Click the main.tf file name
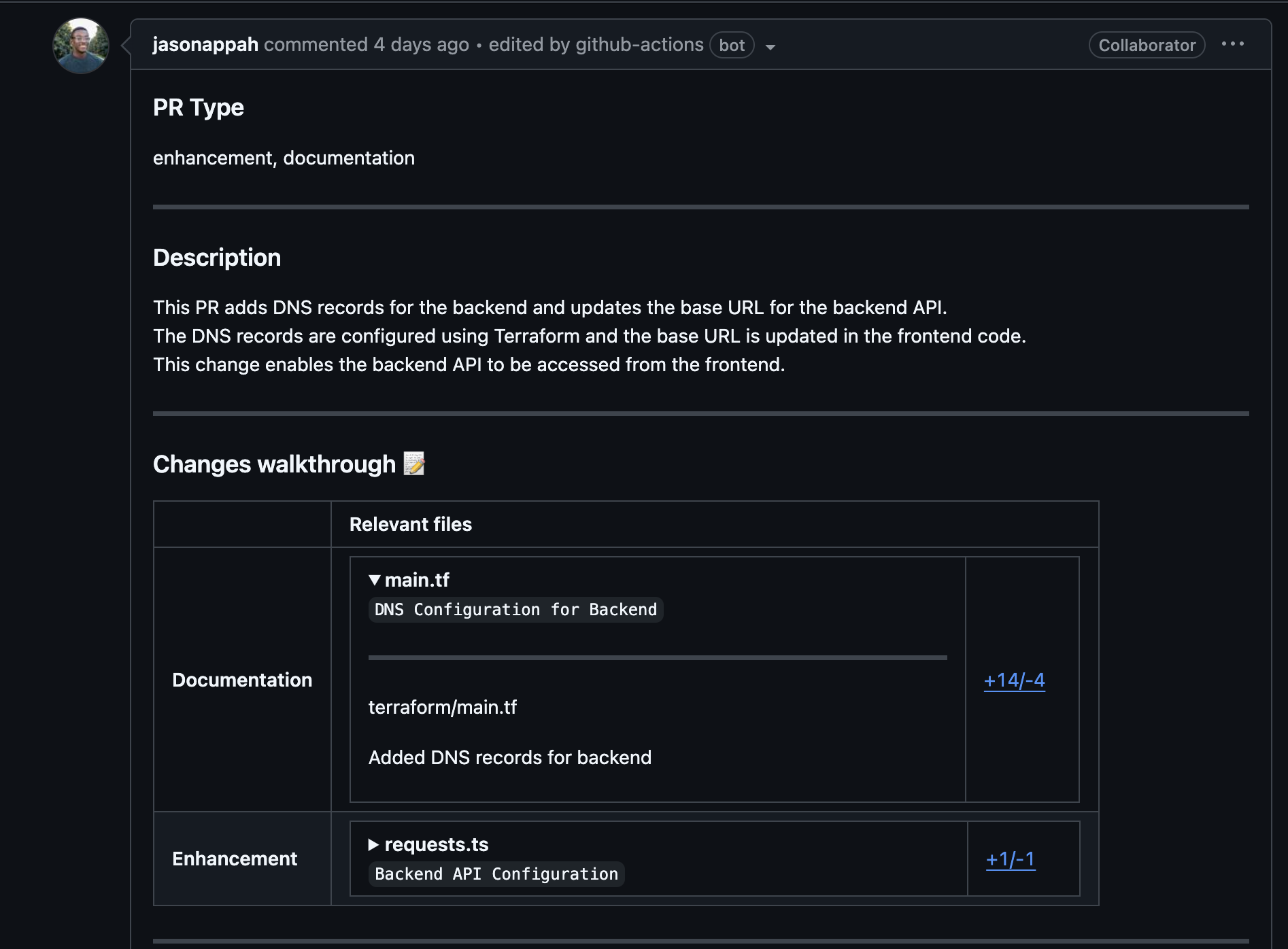This screenshot has height=949, width=1288. point(417,580)
